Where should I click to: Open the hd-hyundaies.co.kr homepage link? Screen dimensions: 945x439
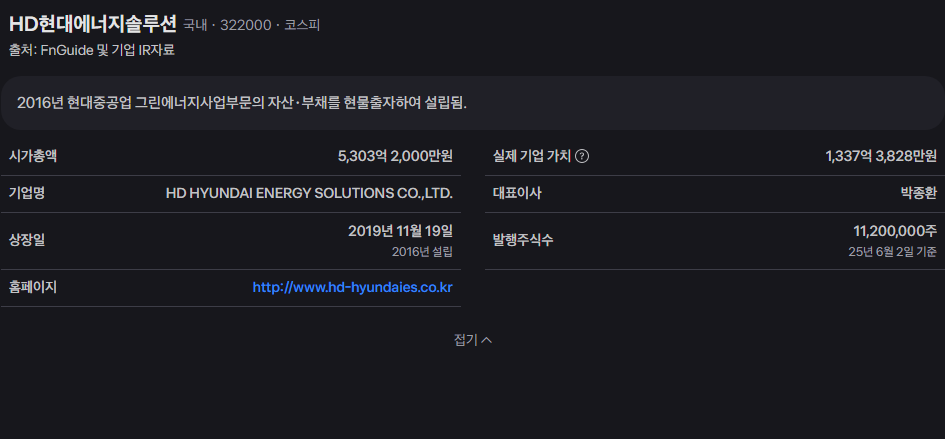(352, 287)
